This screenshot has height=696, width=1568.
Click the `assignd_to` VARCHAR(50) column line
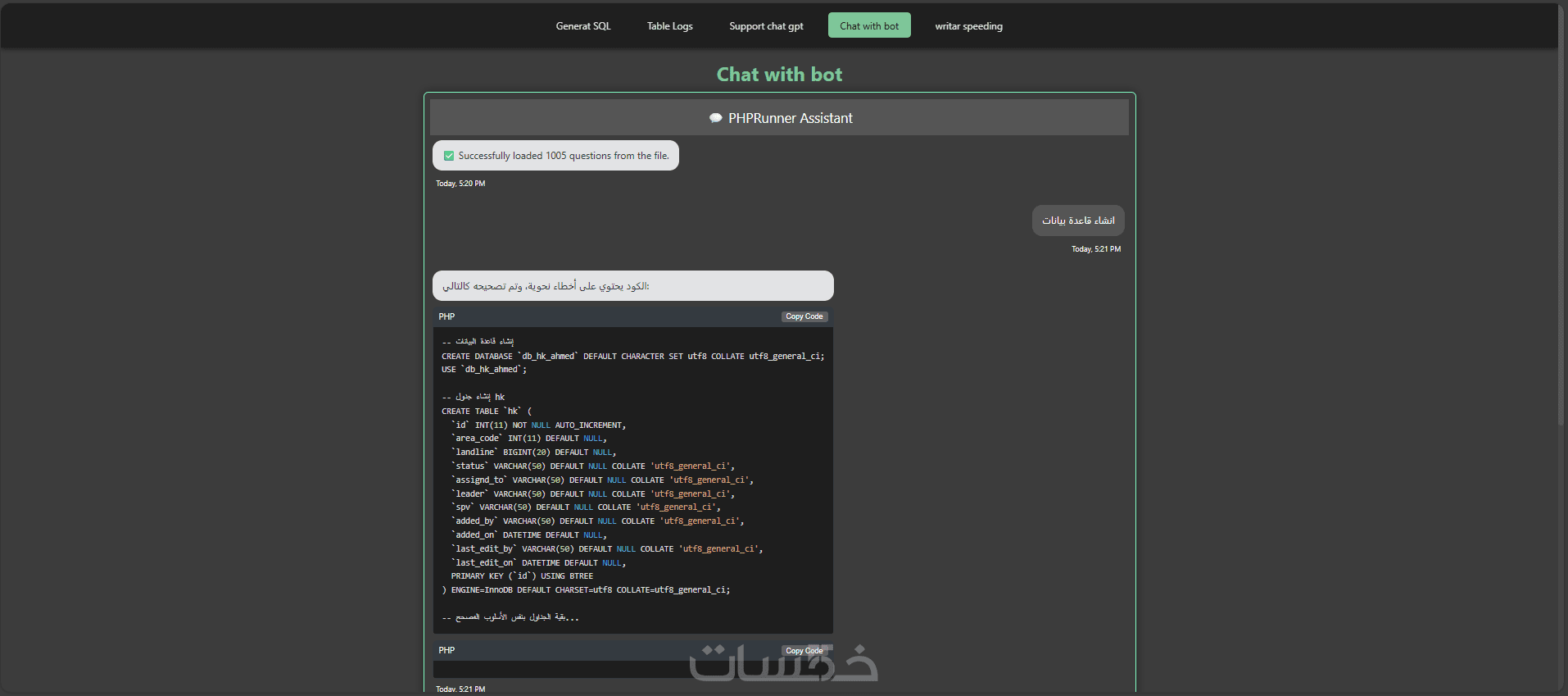[602, 480]
